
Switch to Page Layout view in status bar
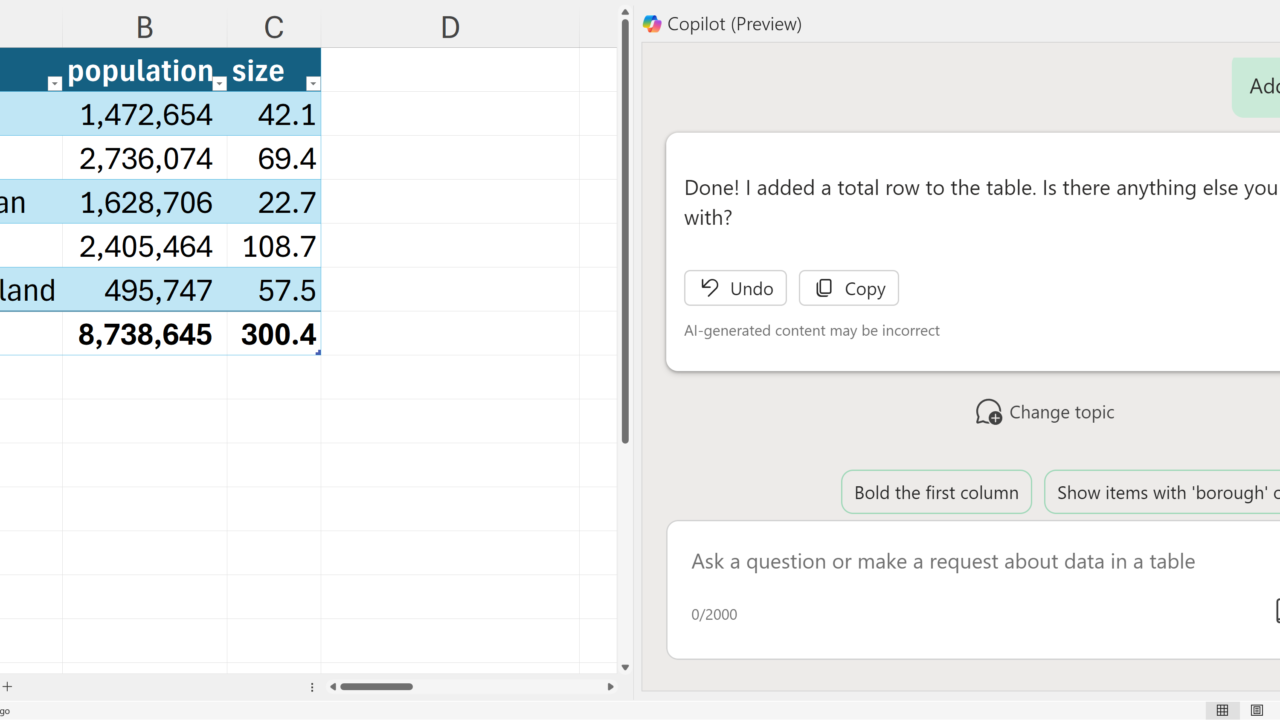pos(1257,710)
